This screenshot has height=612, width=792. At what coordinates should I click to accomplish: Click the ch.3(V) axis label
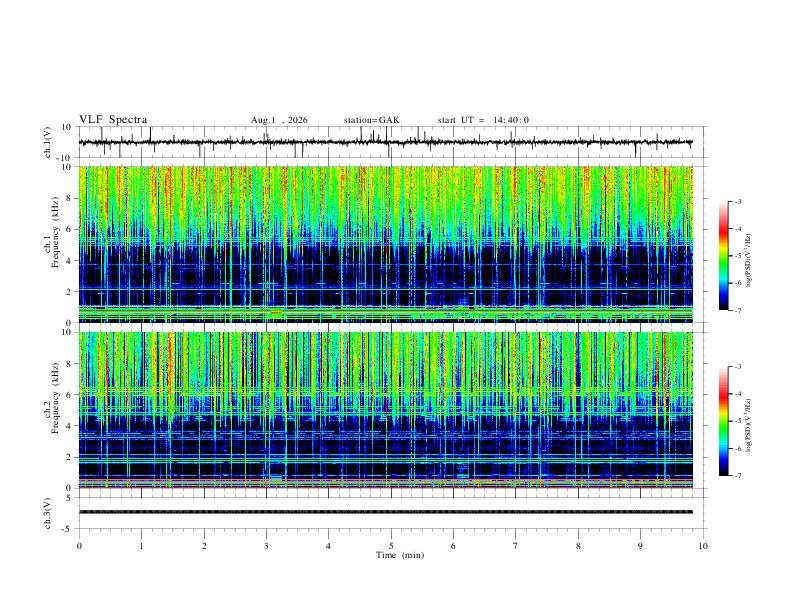tap(48, 513)
